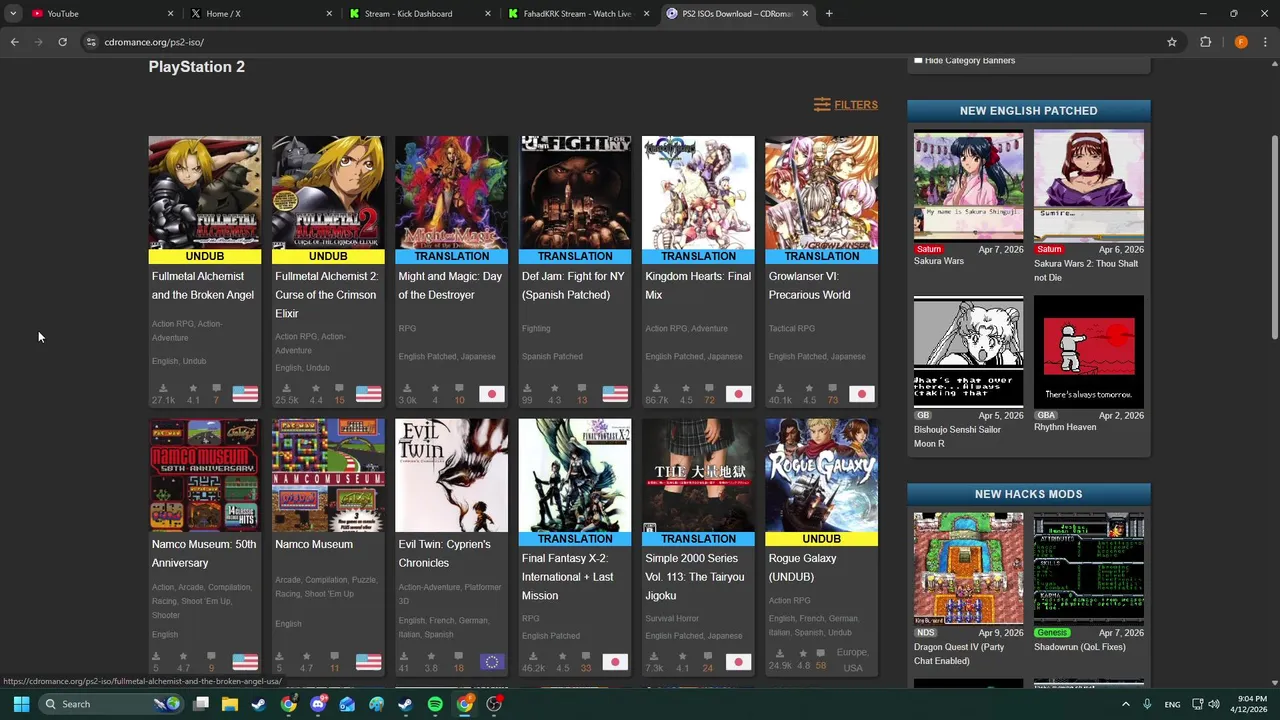Viewport: 1280px width, 720px height.
Task: Open the FILTERS panel
Action: coord(846,105)
